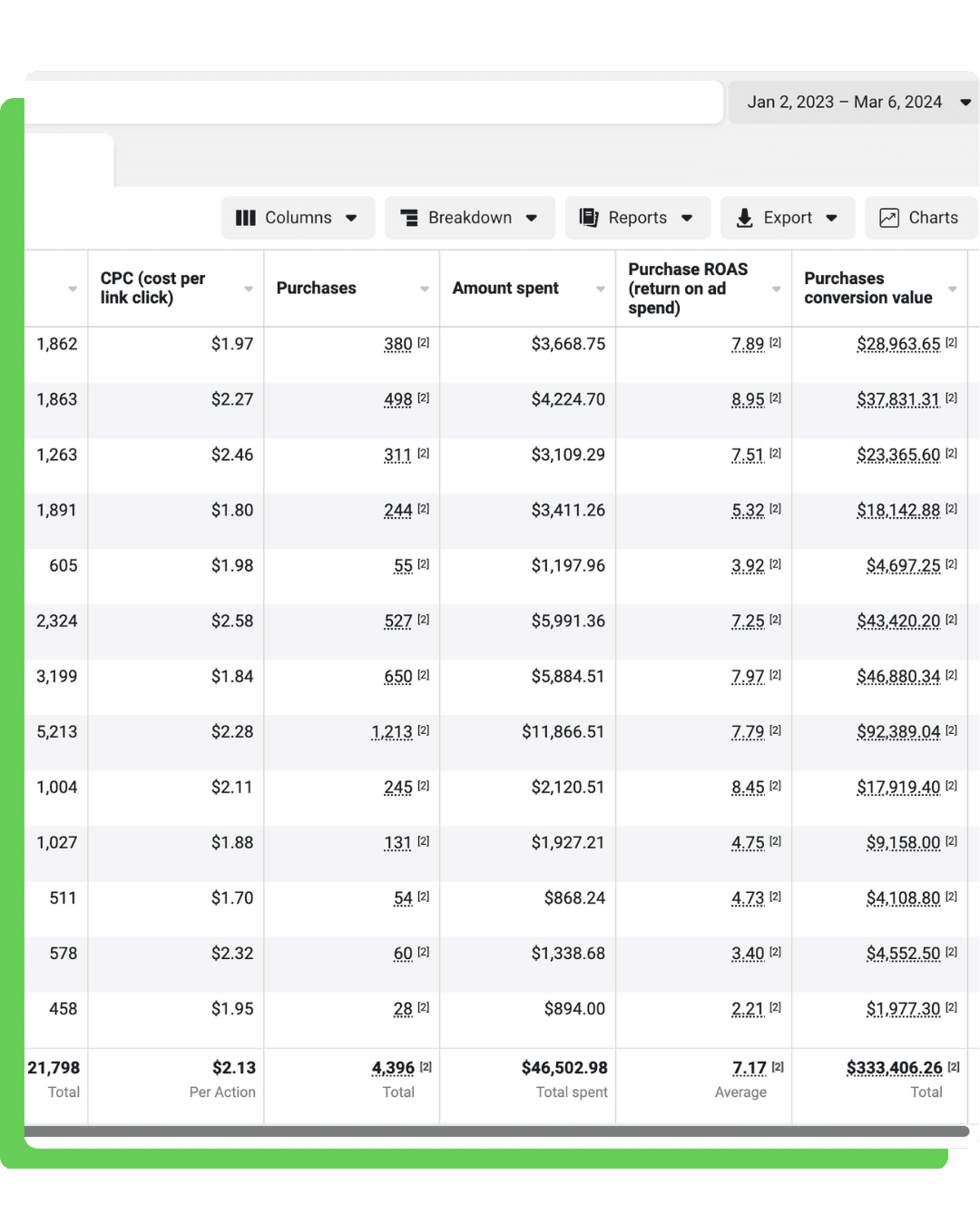
Task: Open Purchases conversion value column options arrow
Action: 953,289
